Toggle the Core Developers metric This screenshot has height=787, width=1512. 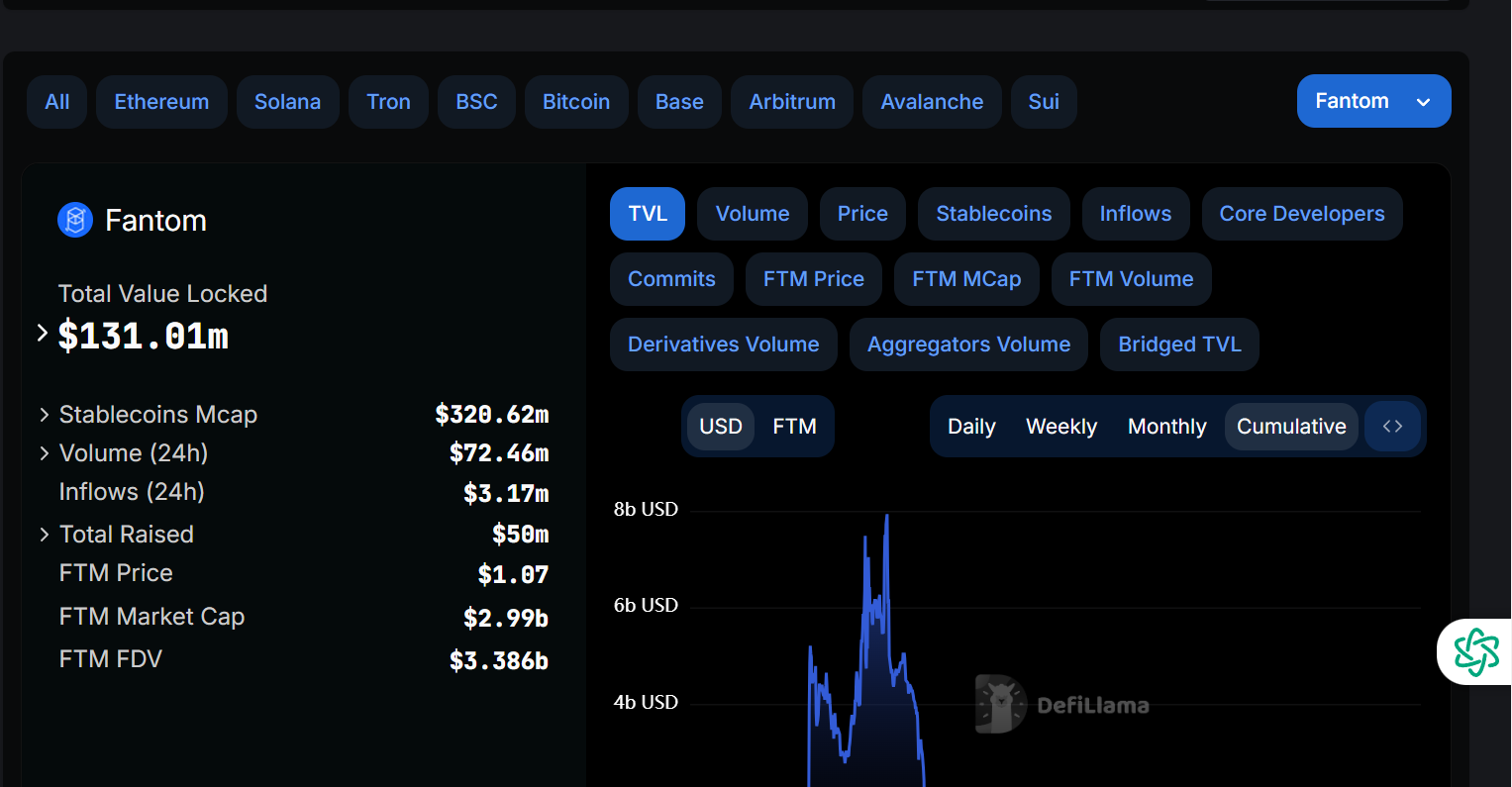pos(1302,214)
